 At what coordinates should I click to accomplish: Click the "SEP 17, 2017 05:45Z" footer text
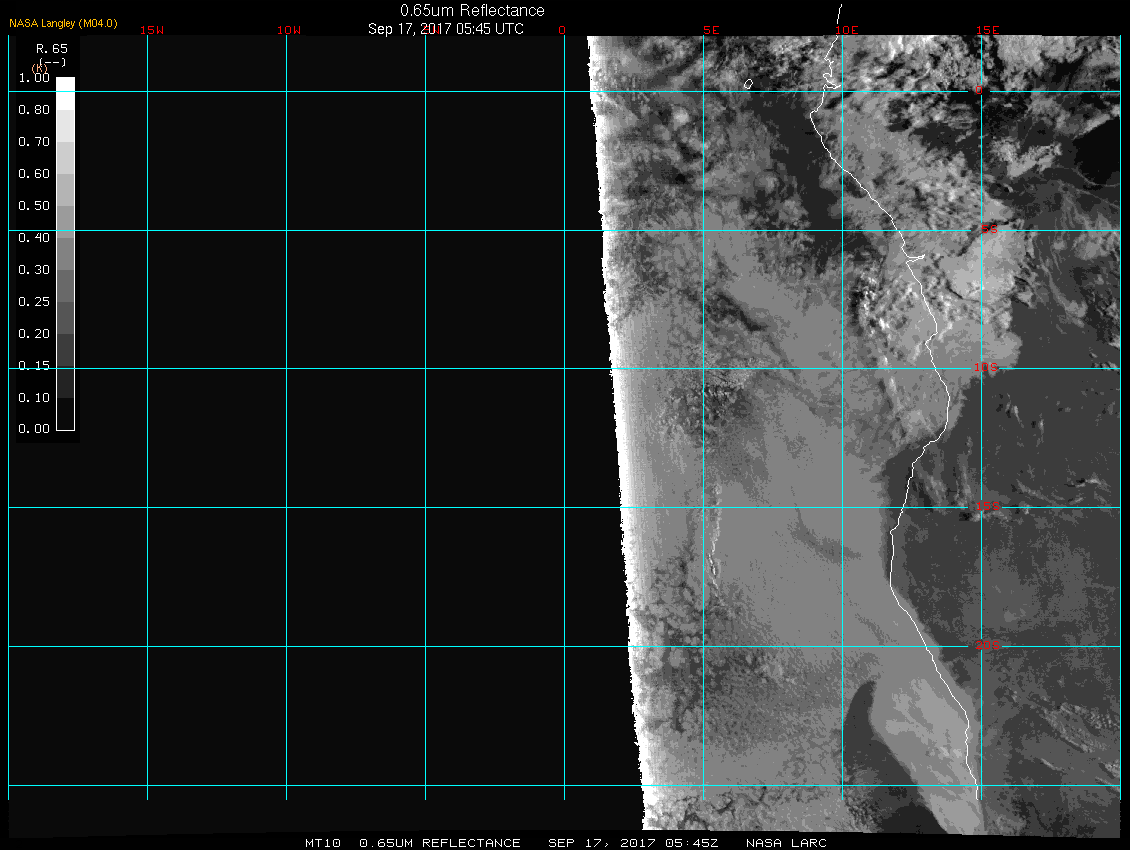coord(633,843)
